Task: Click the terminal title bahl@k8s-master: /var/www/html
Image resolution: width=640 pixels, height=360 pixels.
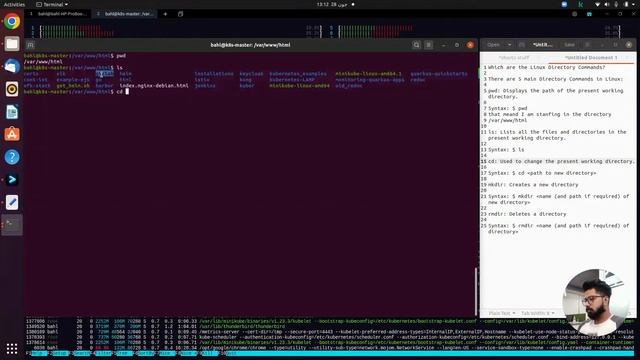Action: click(x=250, y=45)
